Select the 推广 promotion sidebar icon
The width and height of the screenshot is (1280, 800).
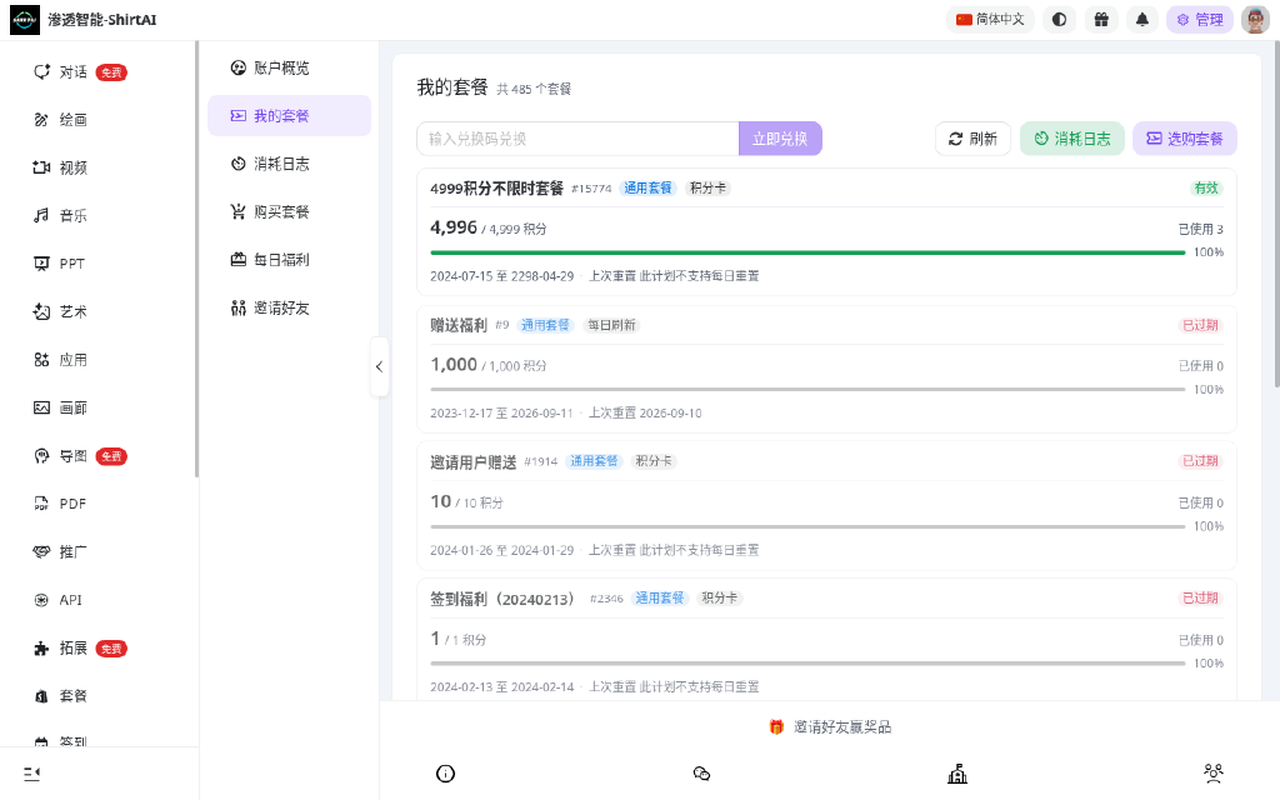click(42, 552)
